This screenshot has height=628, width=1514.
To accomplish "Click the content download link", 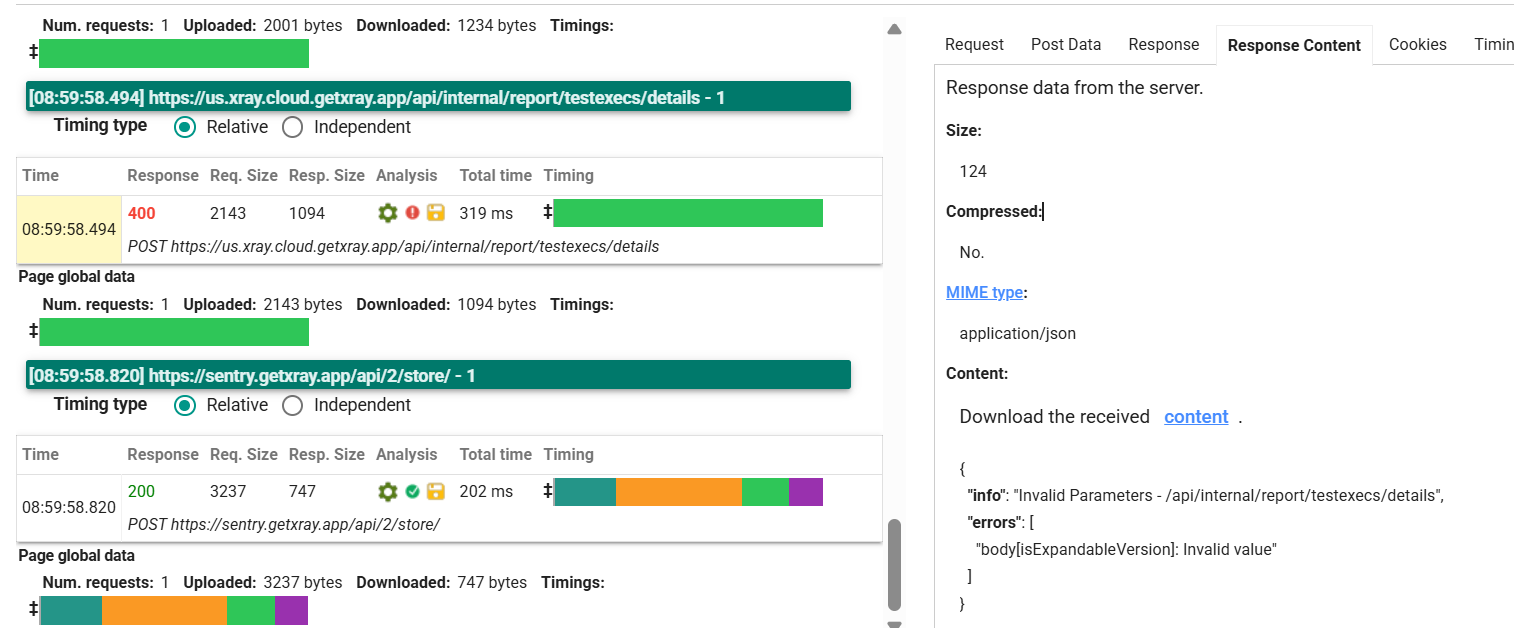I will pos(1196,417).
